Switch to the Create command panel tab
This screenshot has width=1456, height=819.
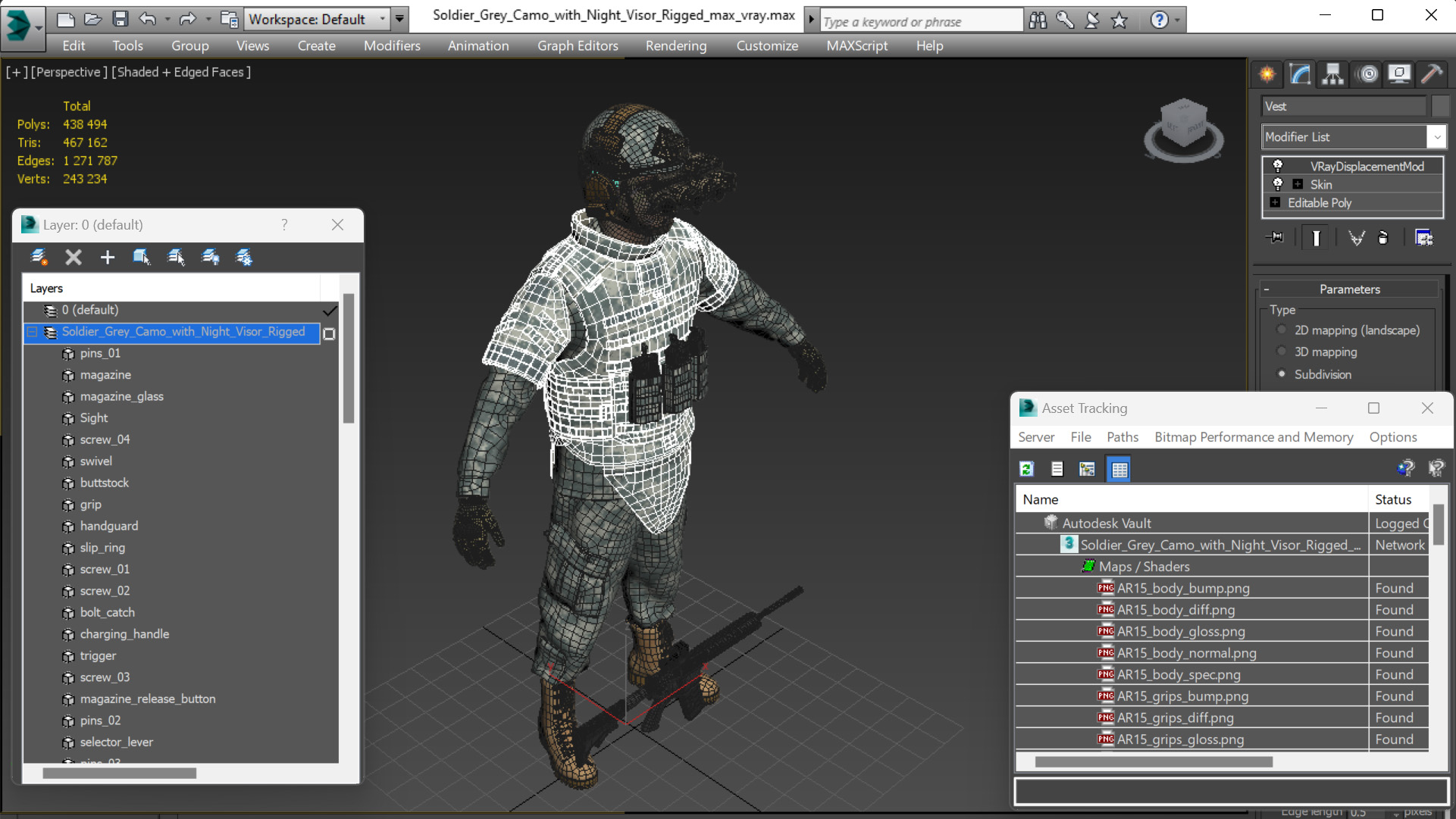click(x=1267, y=74)
